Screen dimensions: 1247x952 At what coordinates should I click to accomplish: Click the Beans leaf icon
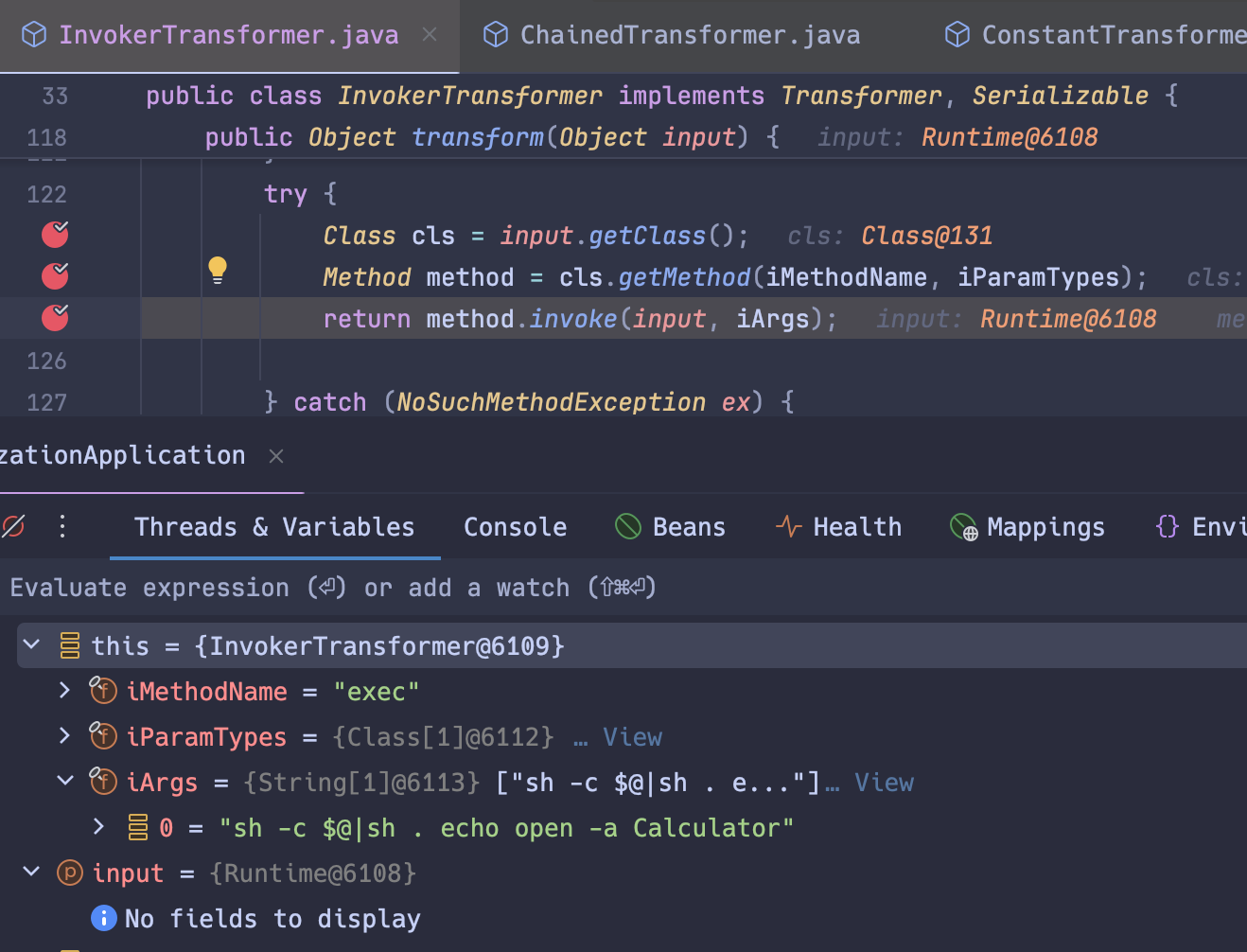(x=627, y=526)
